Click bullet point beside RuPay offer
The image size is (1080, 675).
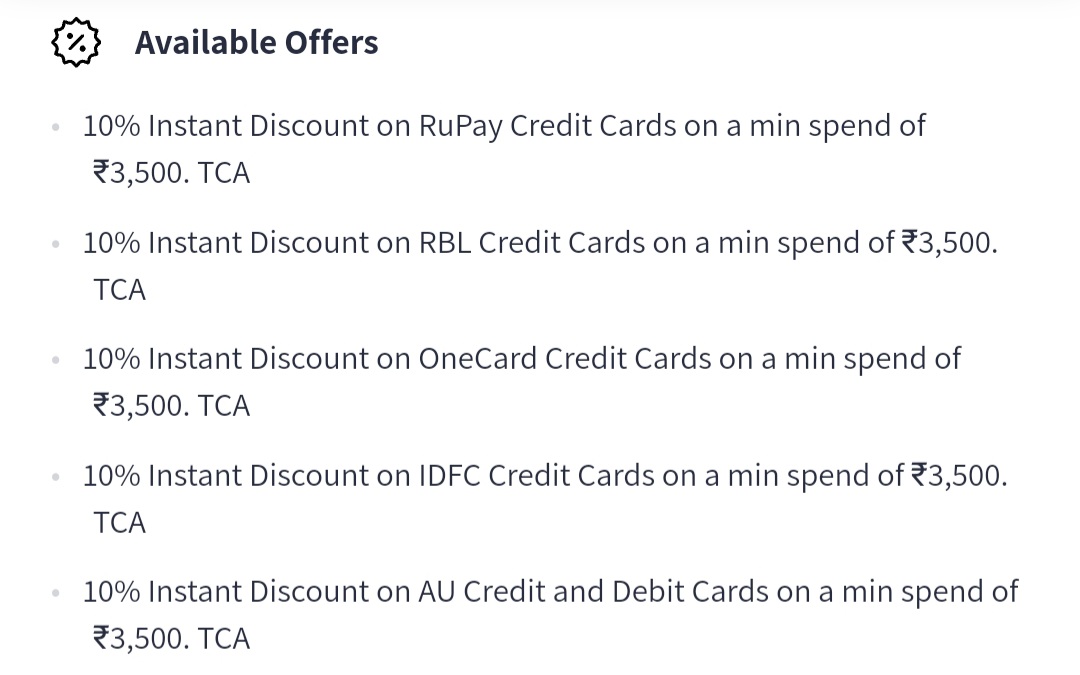coord(56,127)
